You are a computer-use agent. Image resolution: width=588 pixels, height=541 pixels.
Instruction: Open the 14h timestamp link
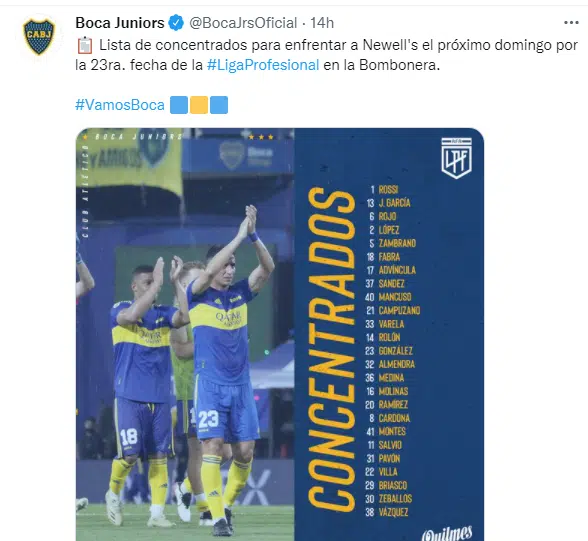(x=322, y=23)
